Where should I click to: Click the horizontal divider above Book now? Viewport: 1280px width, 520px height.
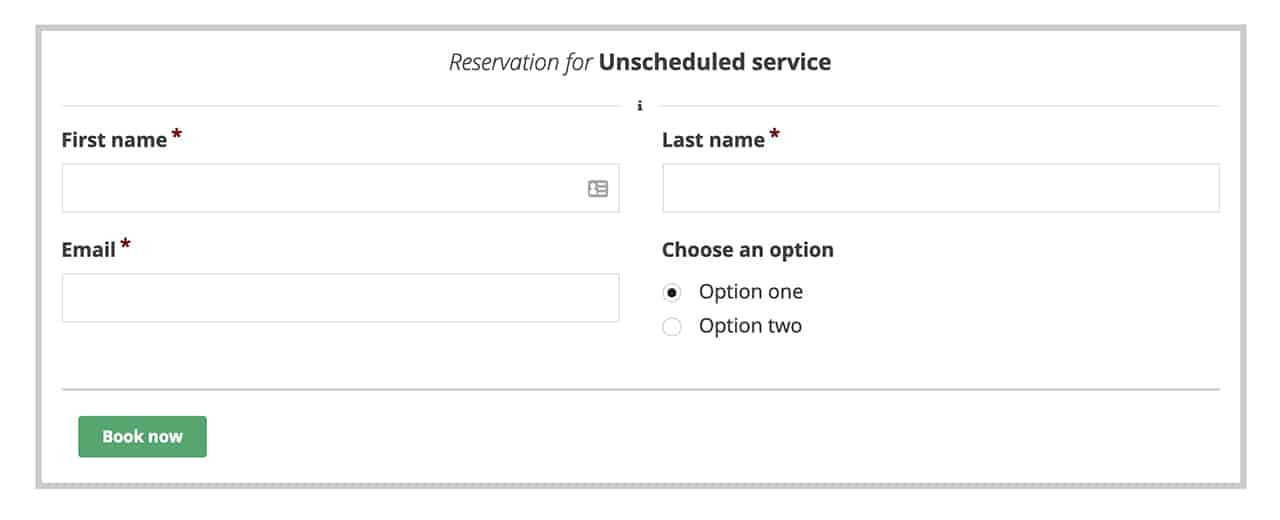[641, 389]
